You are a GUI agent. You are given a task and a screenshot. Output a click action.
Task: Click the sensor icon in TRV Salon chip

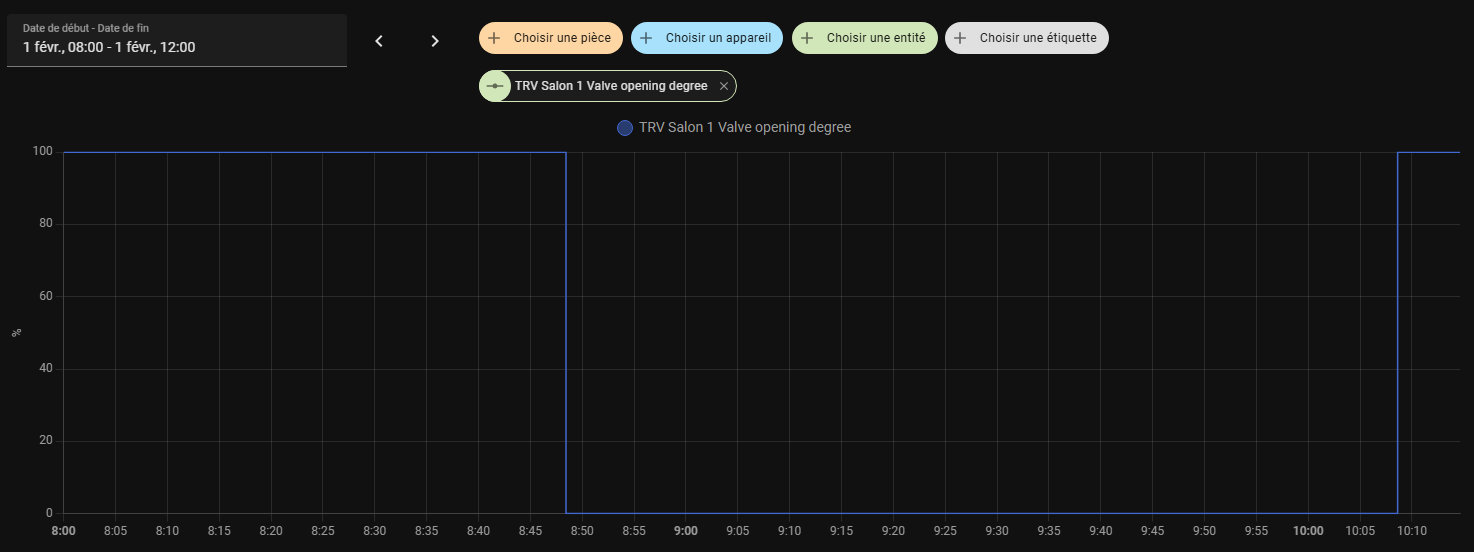tap(494, 87)
